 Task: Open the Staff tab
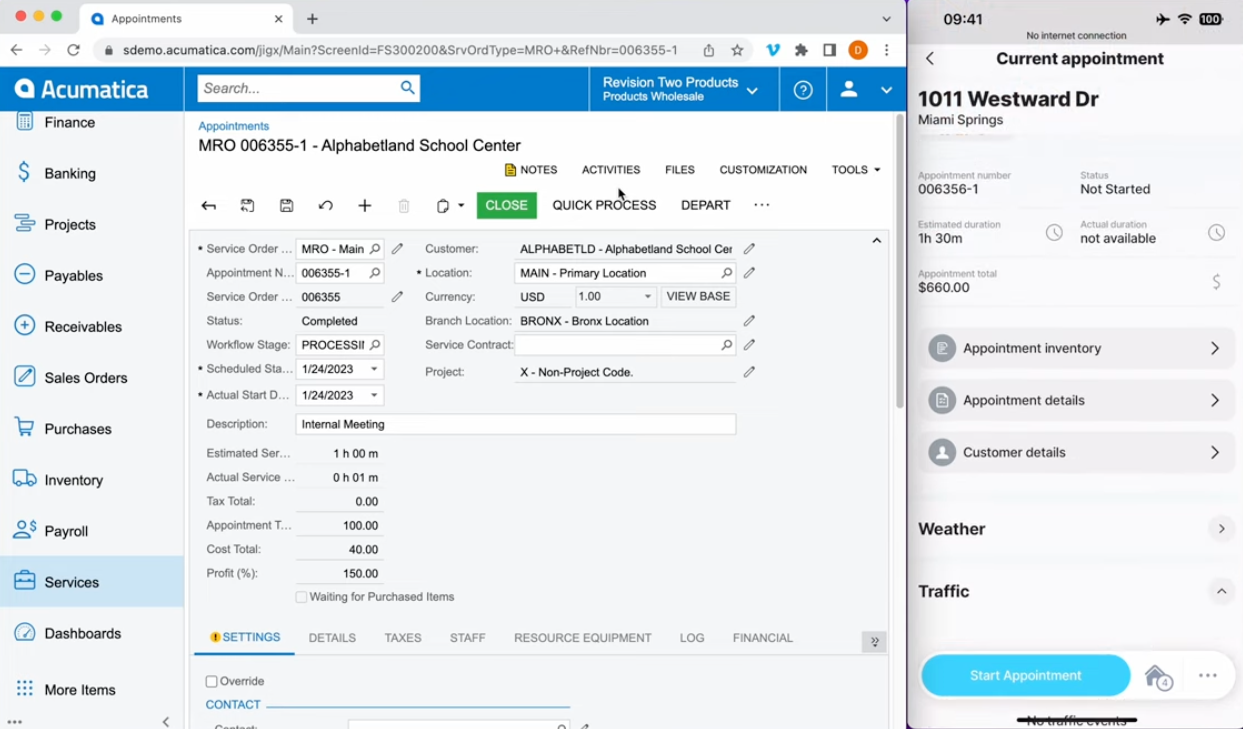click(467, 638)
